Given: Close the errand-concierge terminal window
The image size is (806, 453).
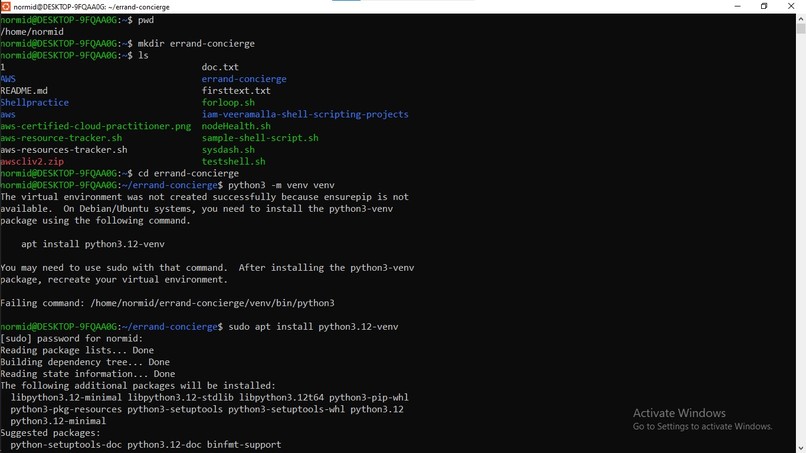Looking at the screenshot, I should coord(791,6).
